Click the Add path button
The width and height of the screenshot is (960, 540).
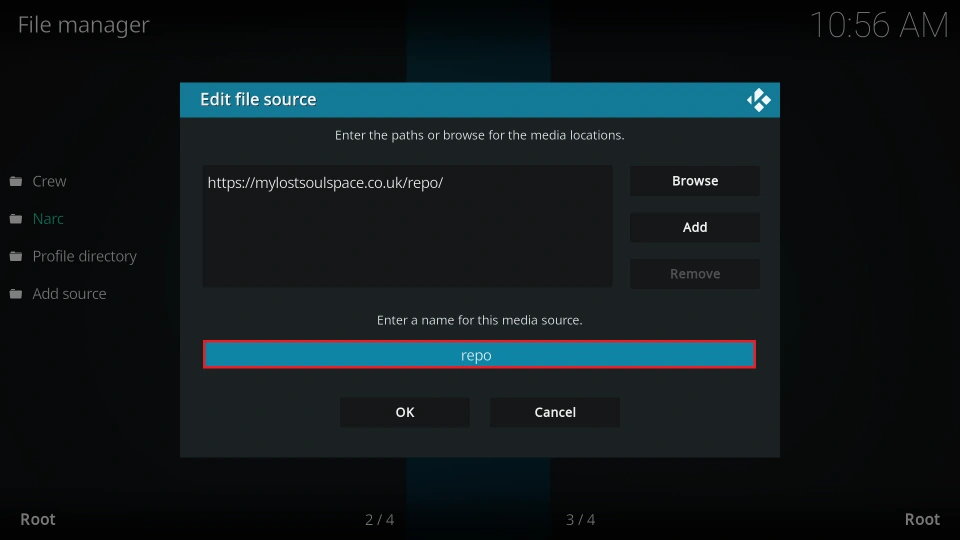coord(695,227)
